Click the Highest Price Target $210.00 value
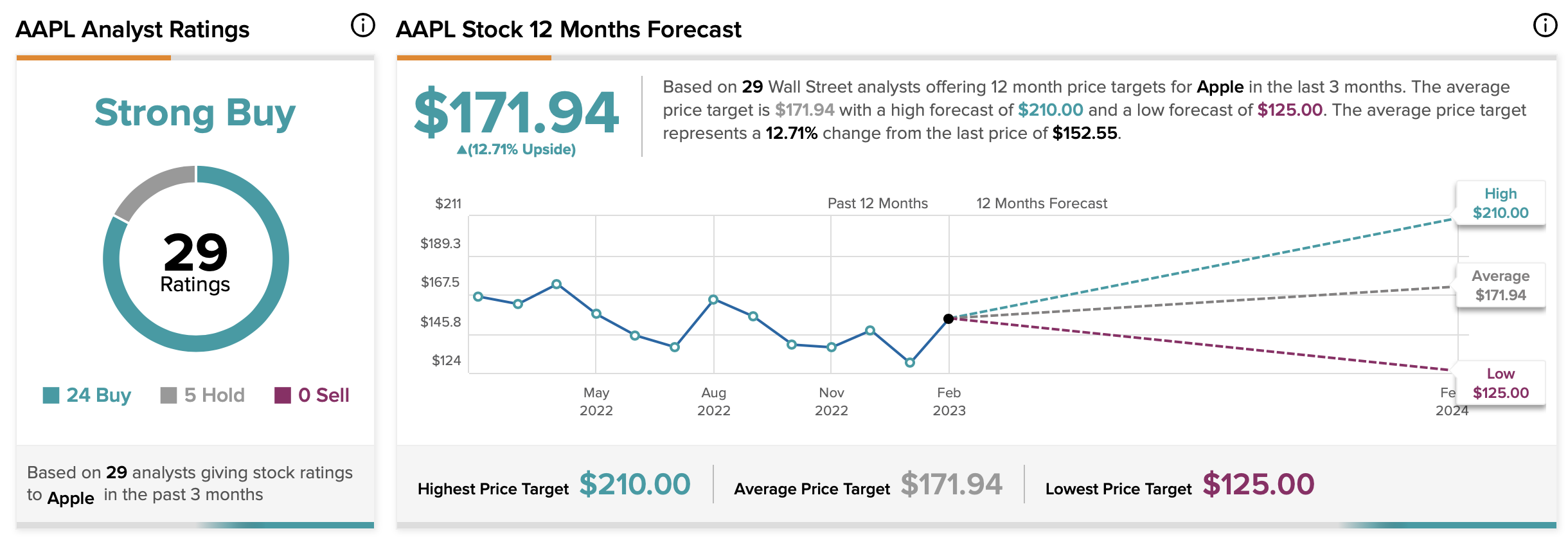The image size is (1568, 540). (x=635, y=484)
